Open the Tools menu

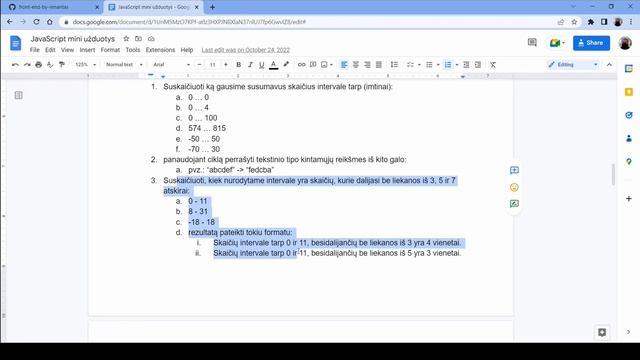[x=133, y=50]
